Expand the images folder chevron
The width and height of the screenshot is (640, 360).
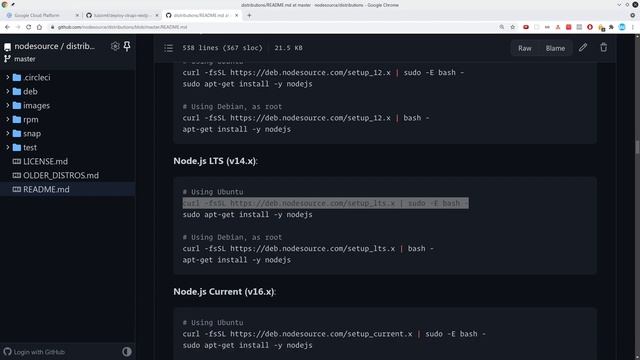8,105
